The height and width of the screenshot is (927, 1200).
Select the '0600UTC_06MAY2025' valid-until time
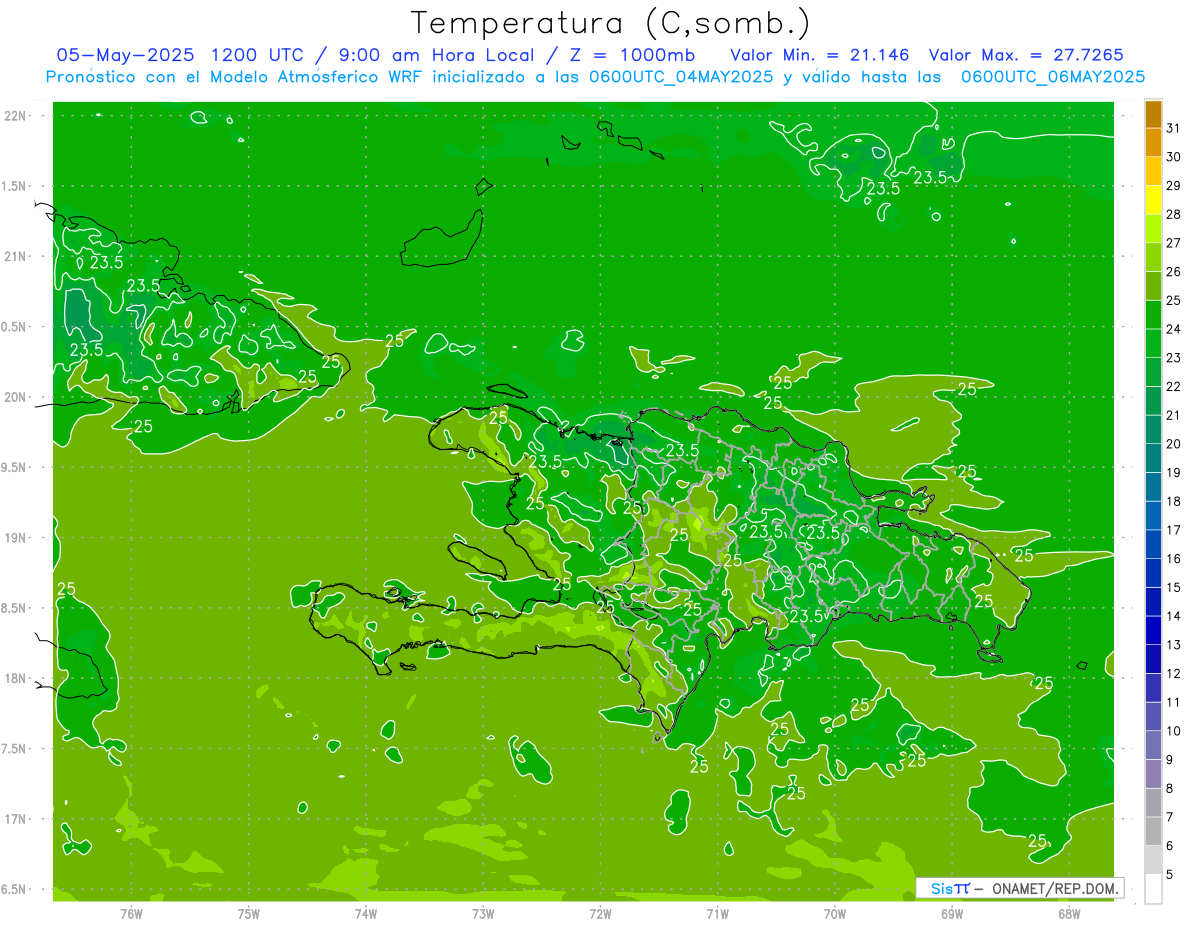click(x=1053, y=76)
